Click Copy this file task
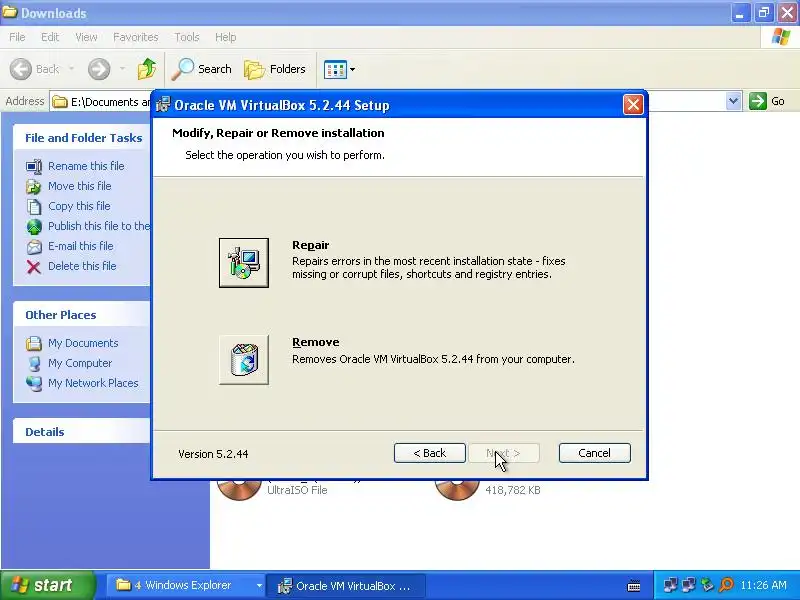This screenshot has width=800, height=600. 79,206
